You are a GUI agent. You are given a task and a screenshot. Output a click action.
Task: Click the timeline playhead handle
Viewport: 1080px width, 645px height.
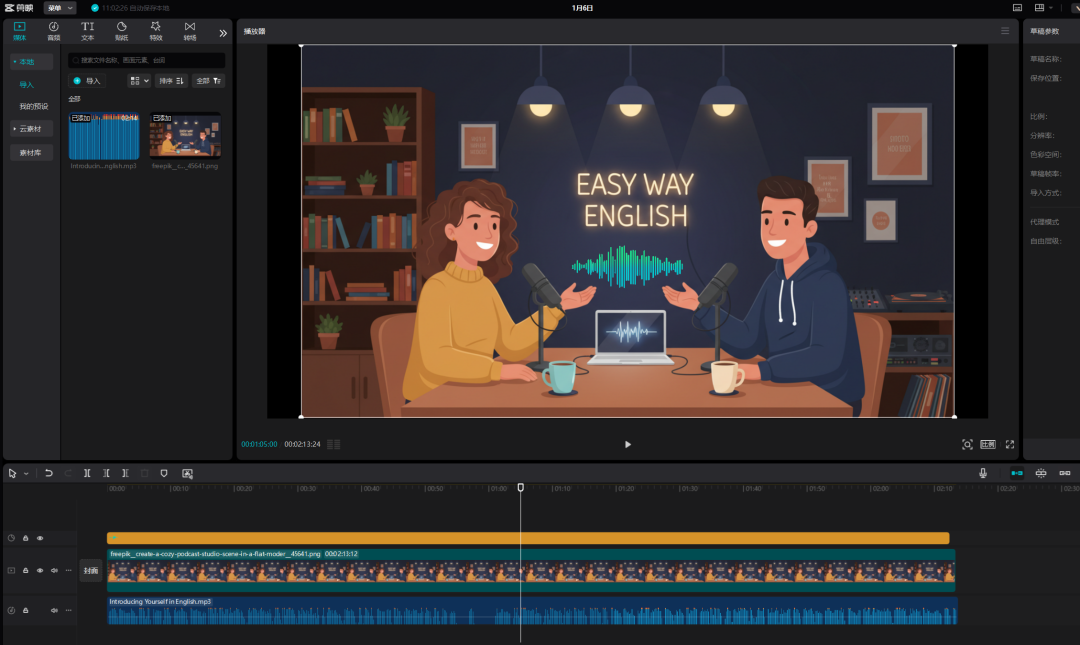point(520,487)
